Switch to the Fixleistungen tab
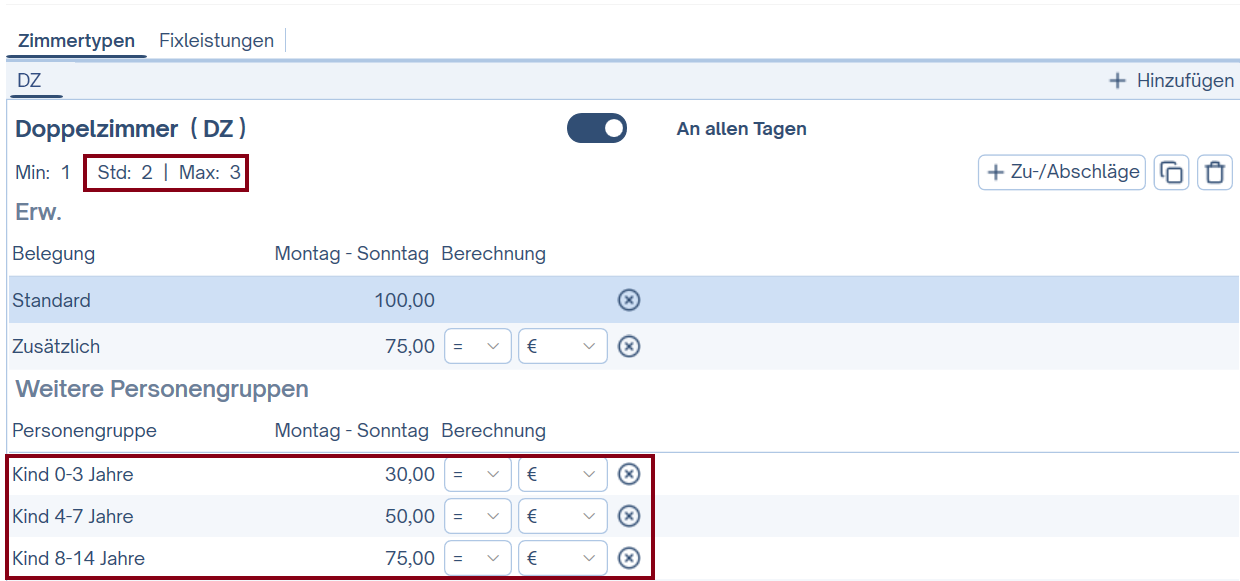 [216, 41]
